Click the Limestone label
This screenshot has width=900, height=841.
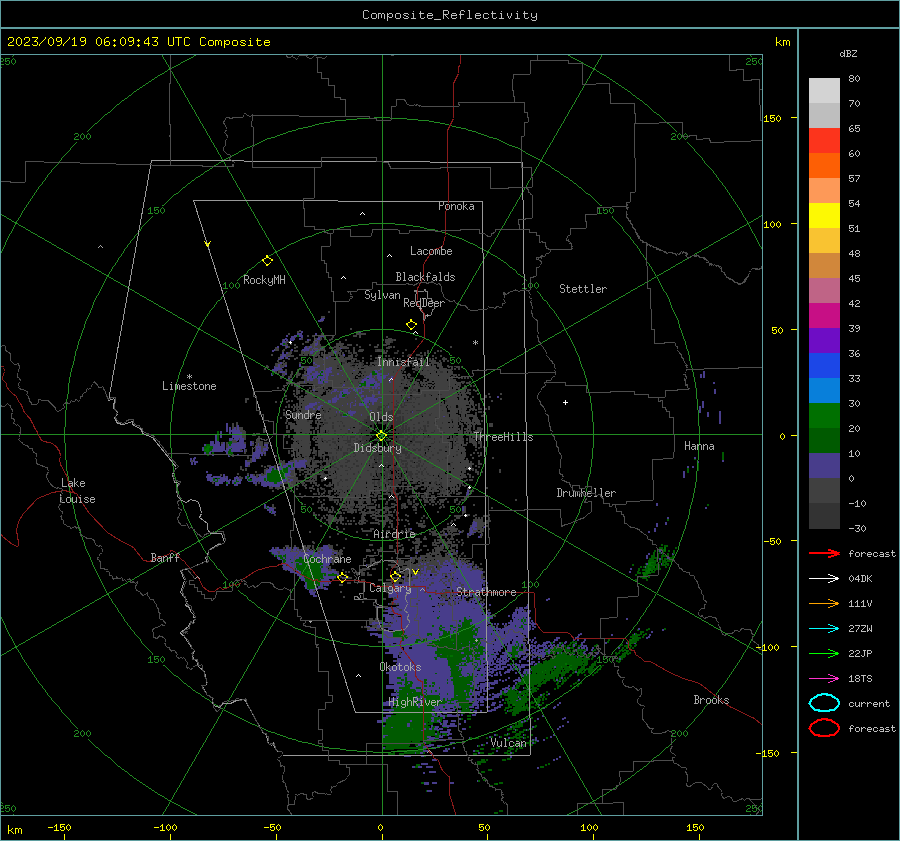click(189, 386)
